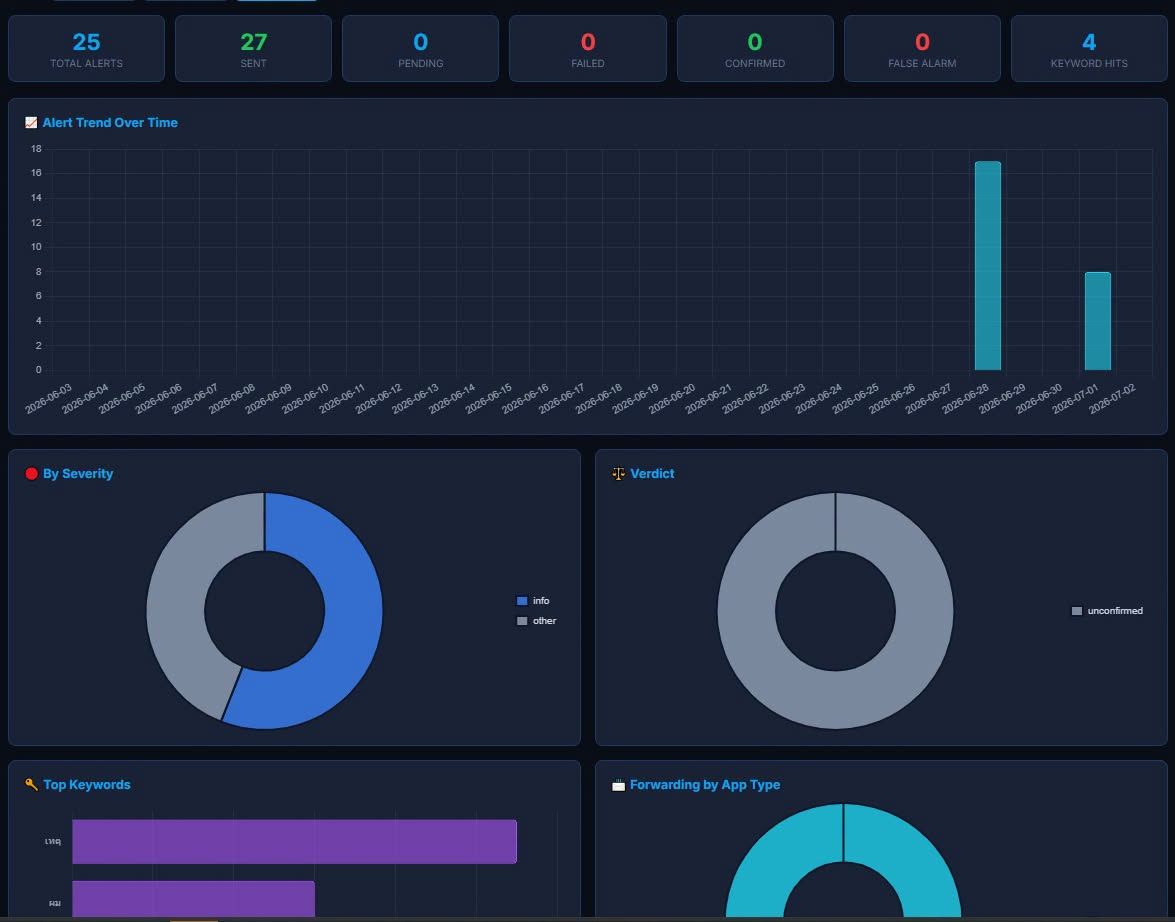
Task: Click the shorter purple bar in Top Keywords
Action: 193,899
